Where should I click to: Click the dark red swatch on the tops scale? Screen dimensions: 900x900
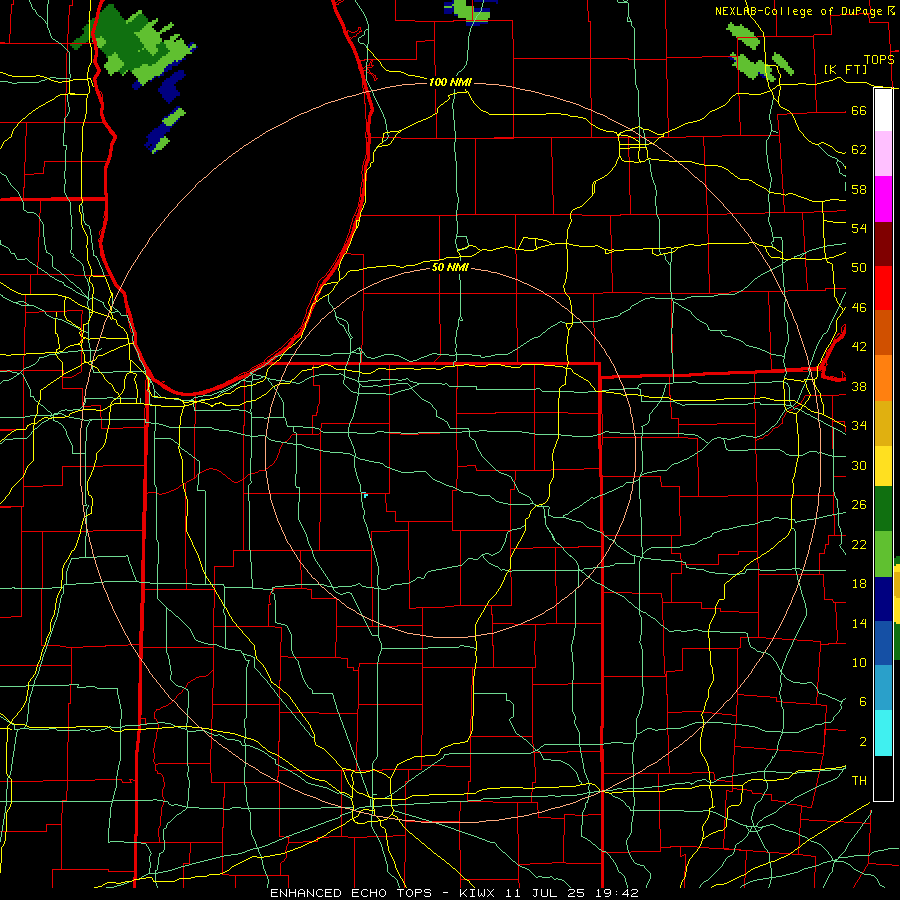coord(883,244)
